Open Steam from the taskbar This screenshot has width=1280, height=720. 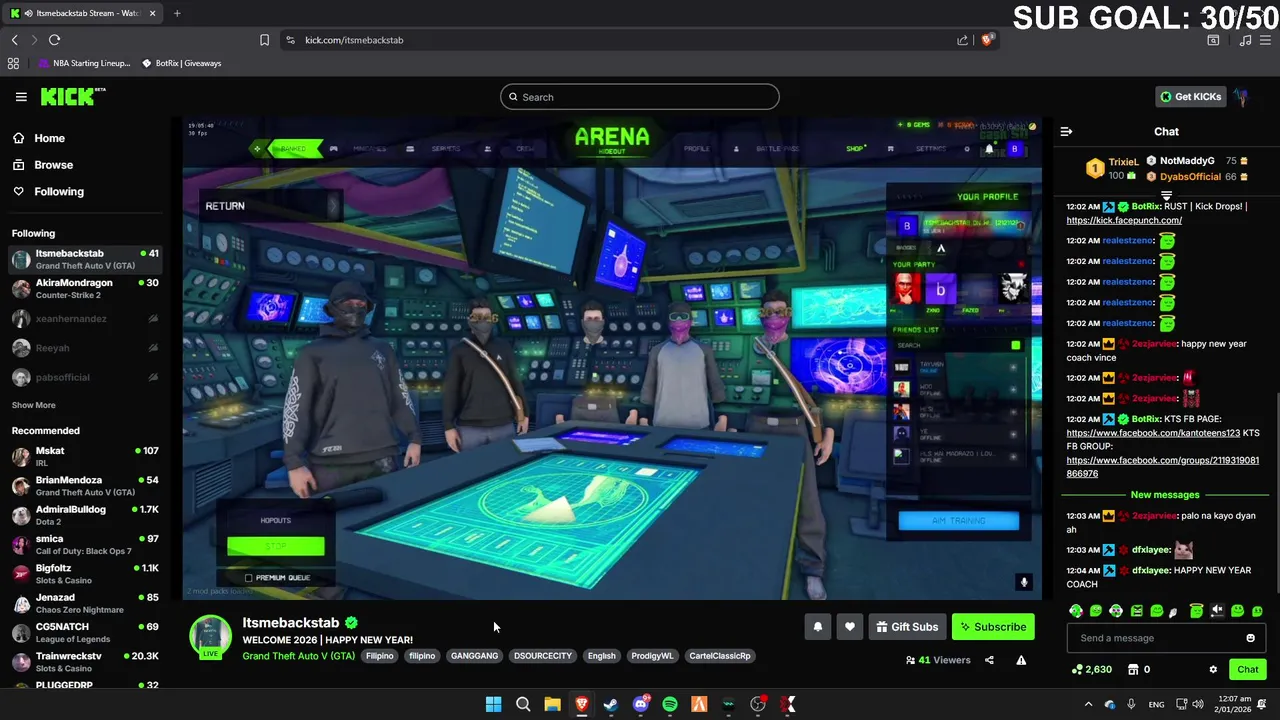tap(611, 704)
